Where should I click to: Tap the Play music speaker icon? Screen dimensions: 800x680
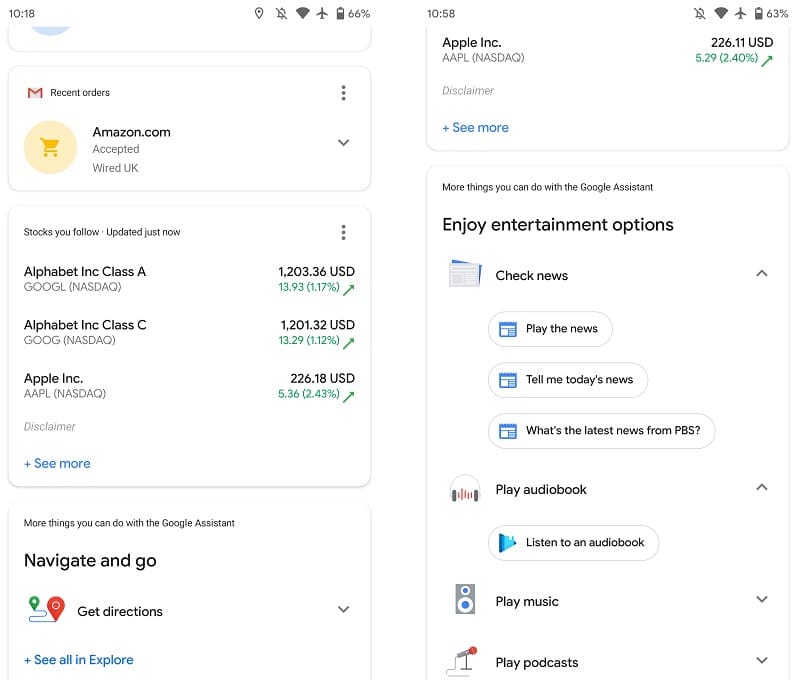coord(465,599)
